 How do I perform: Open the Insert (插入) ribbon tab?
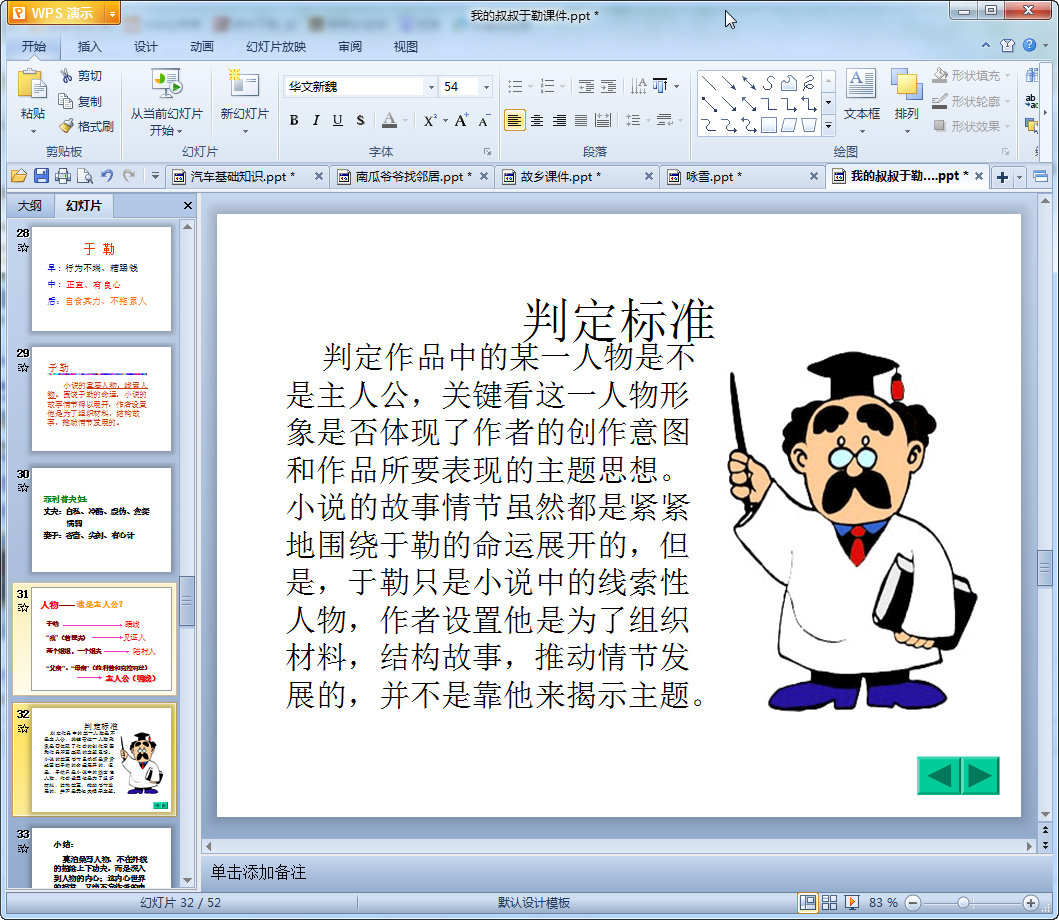pos(89,47)
